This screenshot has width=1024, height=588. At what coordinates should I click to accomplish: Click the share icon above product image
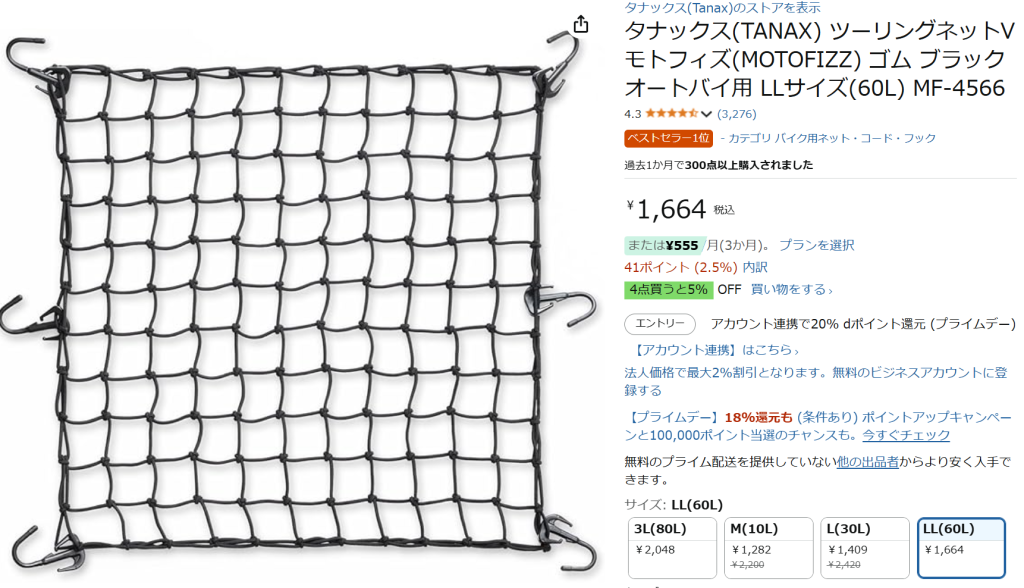pos(580,24)
